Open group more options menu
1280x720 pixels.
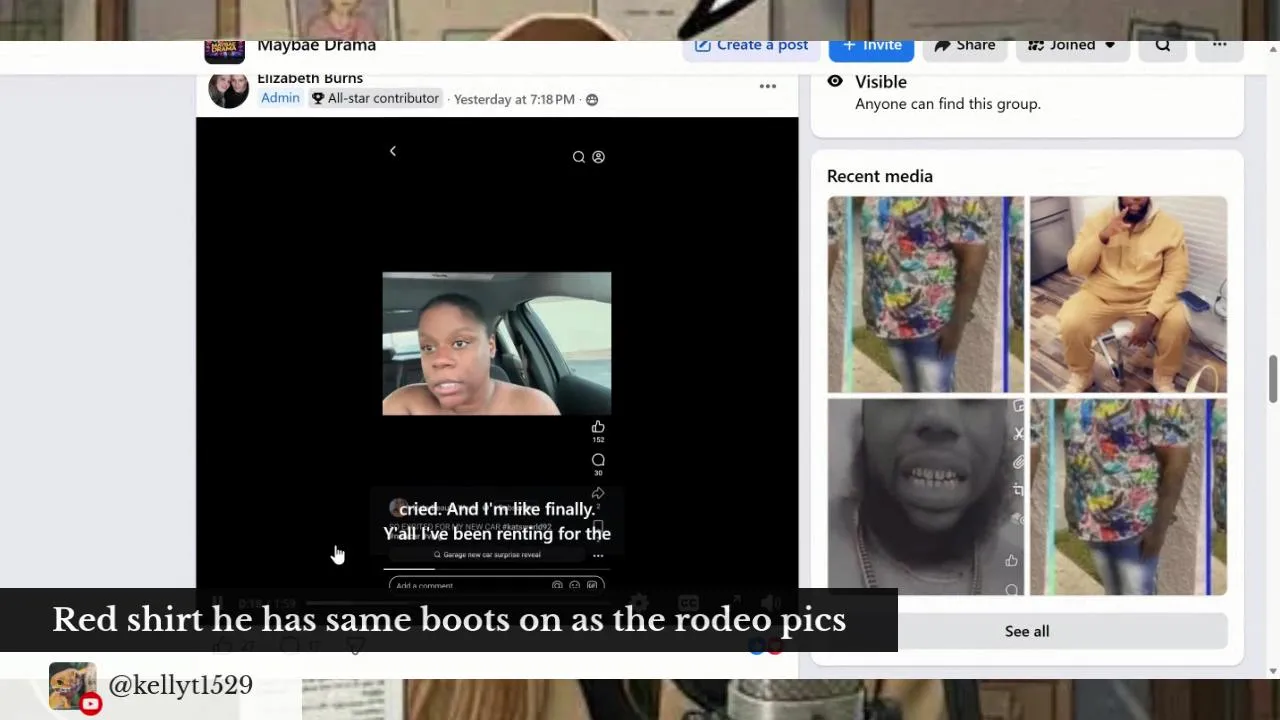(1220, 47)
